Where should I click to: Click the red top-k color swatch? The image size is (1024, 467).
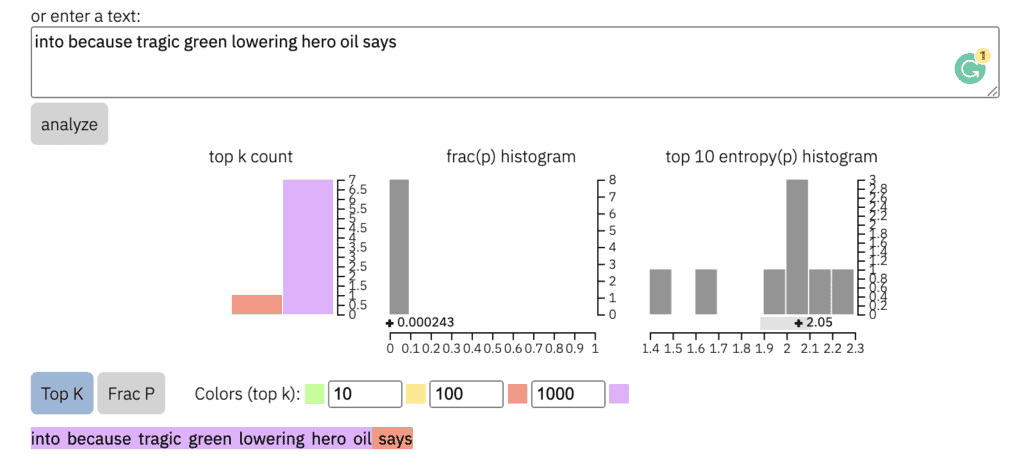click(x=517, y=394)
